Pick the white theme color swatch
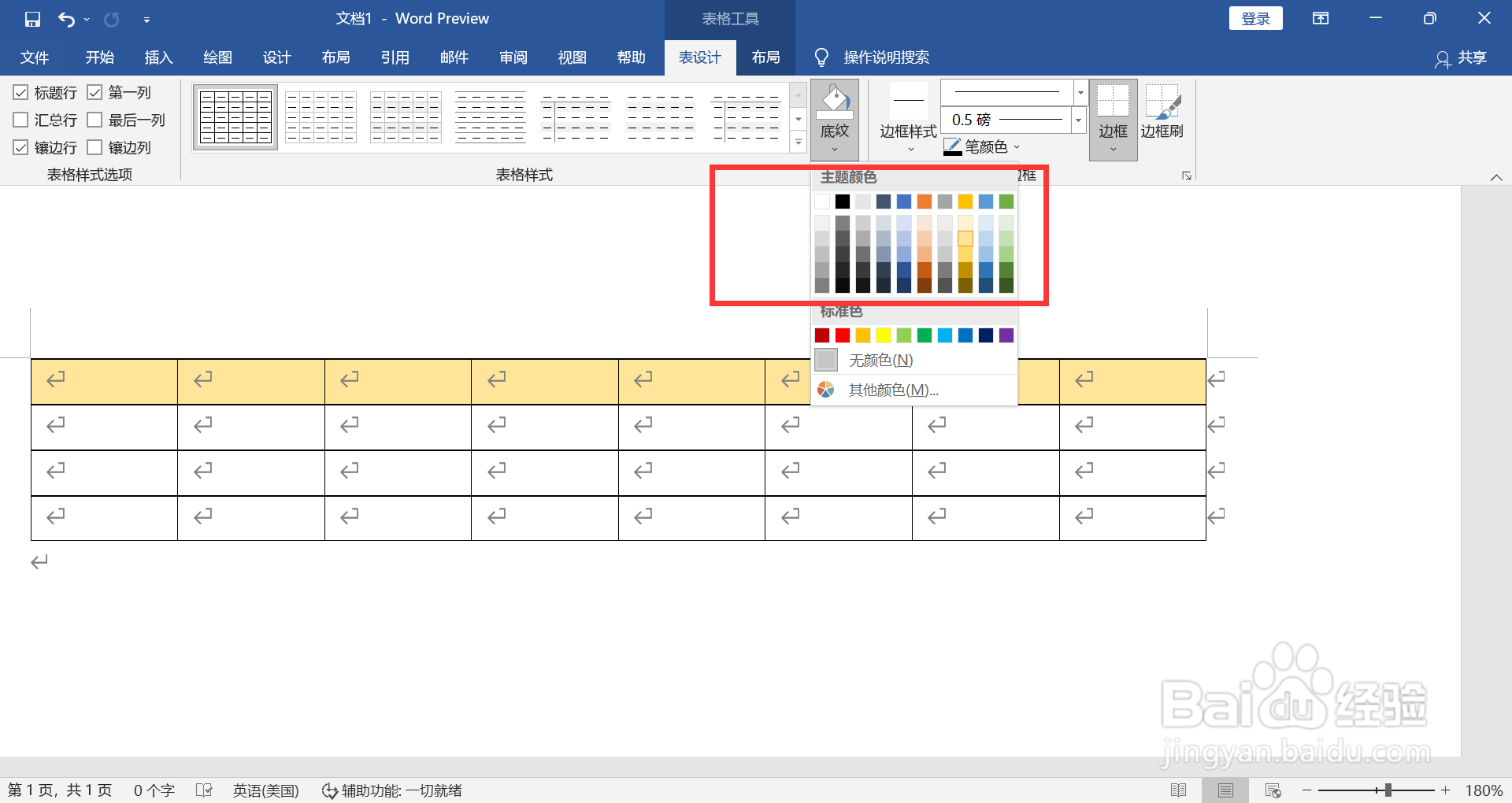 [822, 202]
